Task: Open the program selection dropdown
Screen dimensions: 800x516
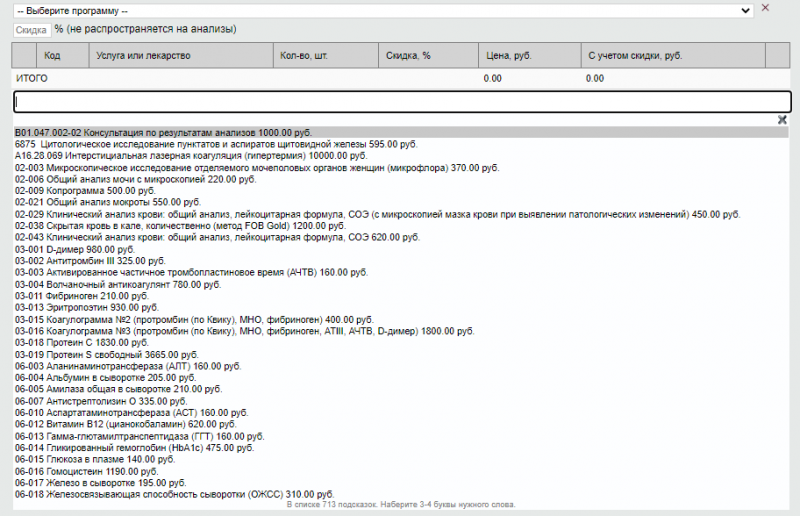Action: (x=384, y=9)
